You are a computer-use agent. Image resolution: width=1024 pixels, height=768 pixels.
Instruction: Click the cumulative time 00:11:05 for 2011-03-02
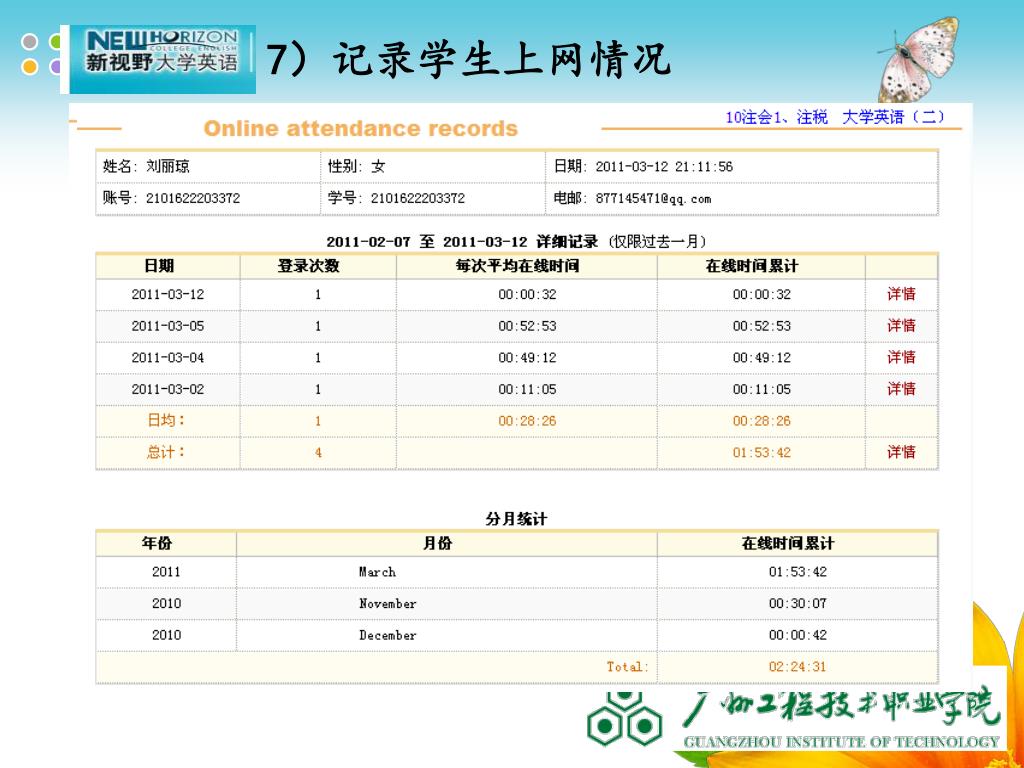[761, 389]
